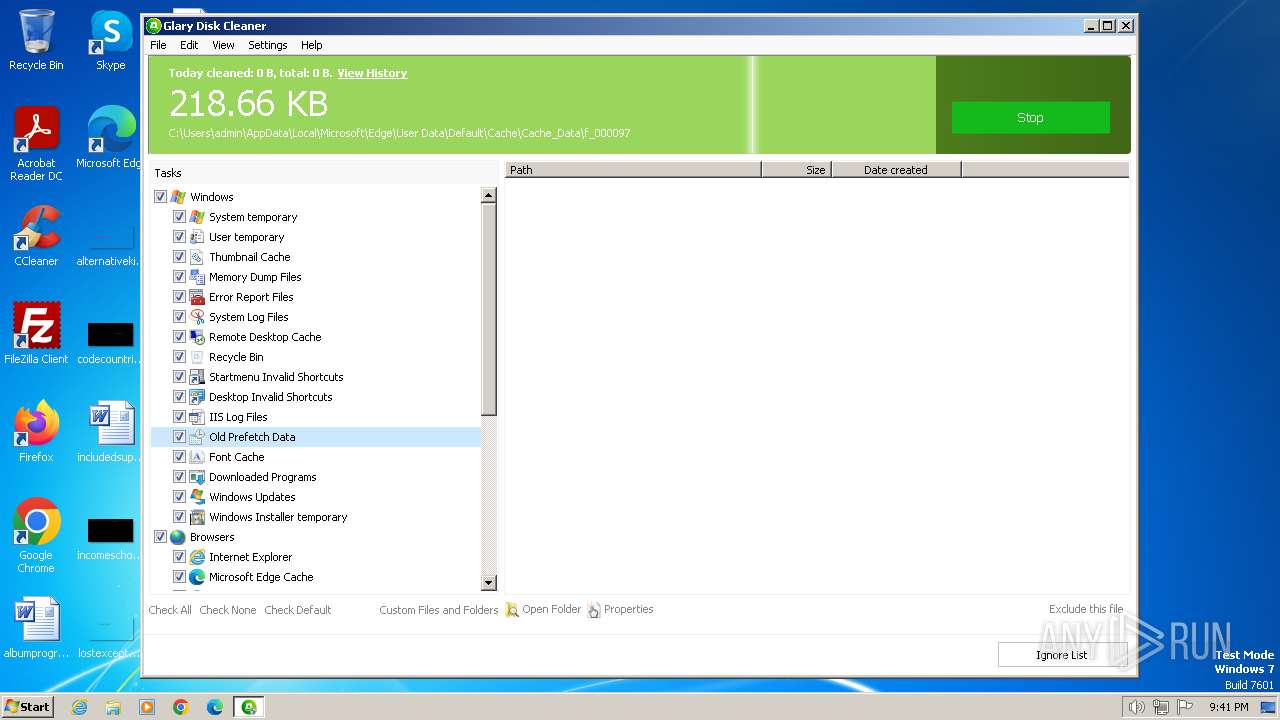This screenshot has height=720, width=1280.
Task: Click the tasks list scroll down arrow
Action: tap(489, 583)
